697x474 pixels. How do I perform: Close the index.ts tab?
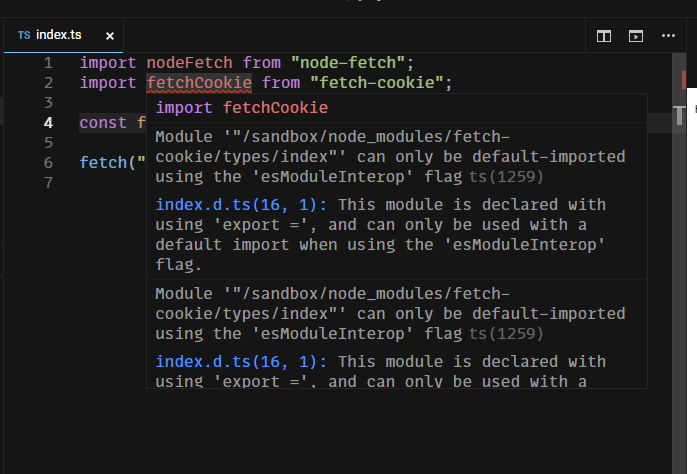click(x=110, y=36)
